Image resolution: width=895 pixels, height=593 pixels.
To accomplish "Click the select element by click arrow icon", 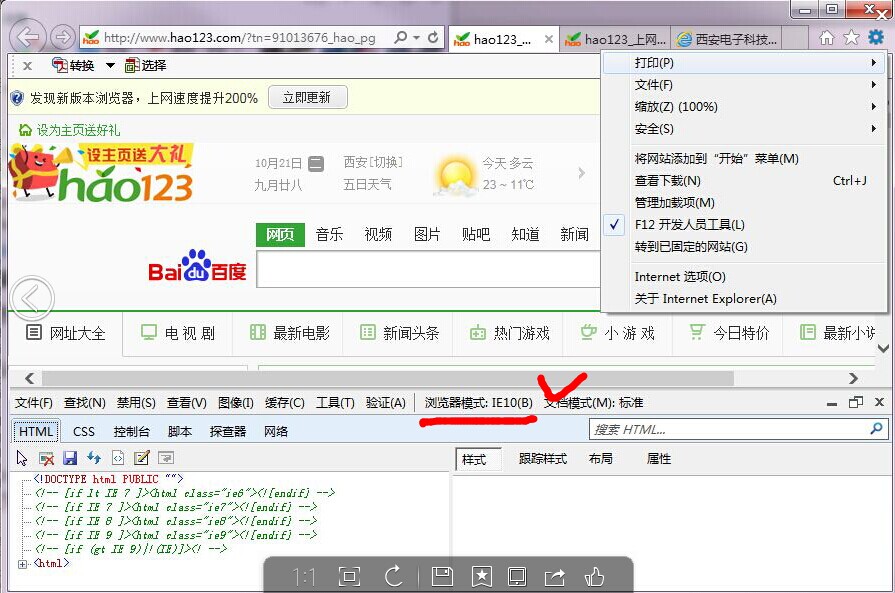I will (22, 458).
